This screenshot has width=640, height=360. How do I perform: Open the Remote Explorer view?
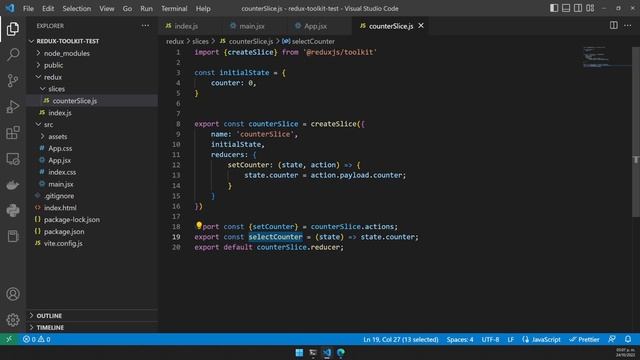click(x=13, y=159)
